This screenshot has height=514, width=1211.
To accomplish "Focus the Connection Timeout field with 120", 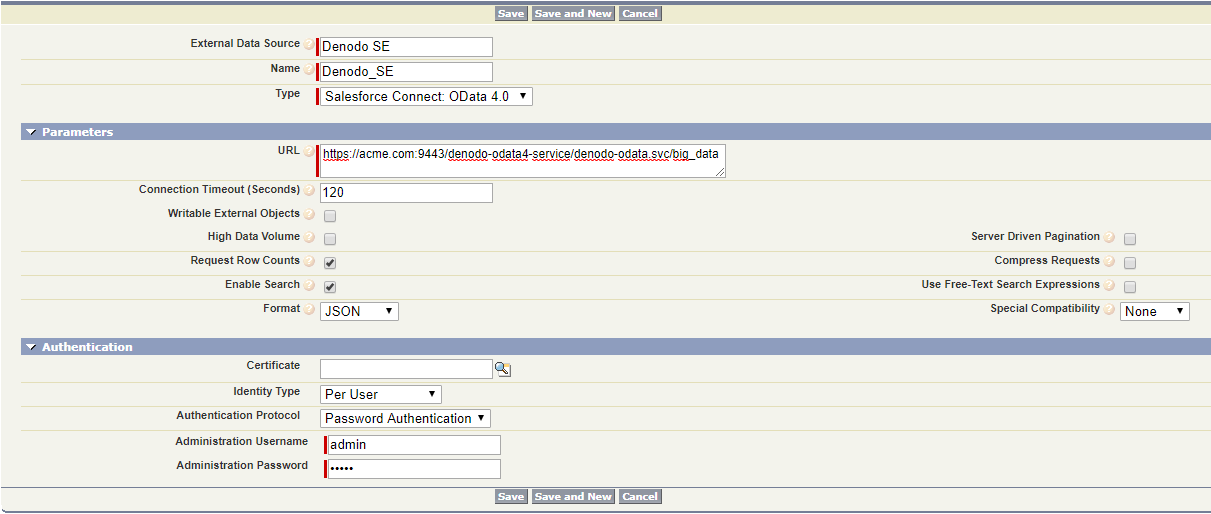I will 406,193.
